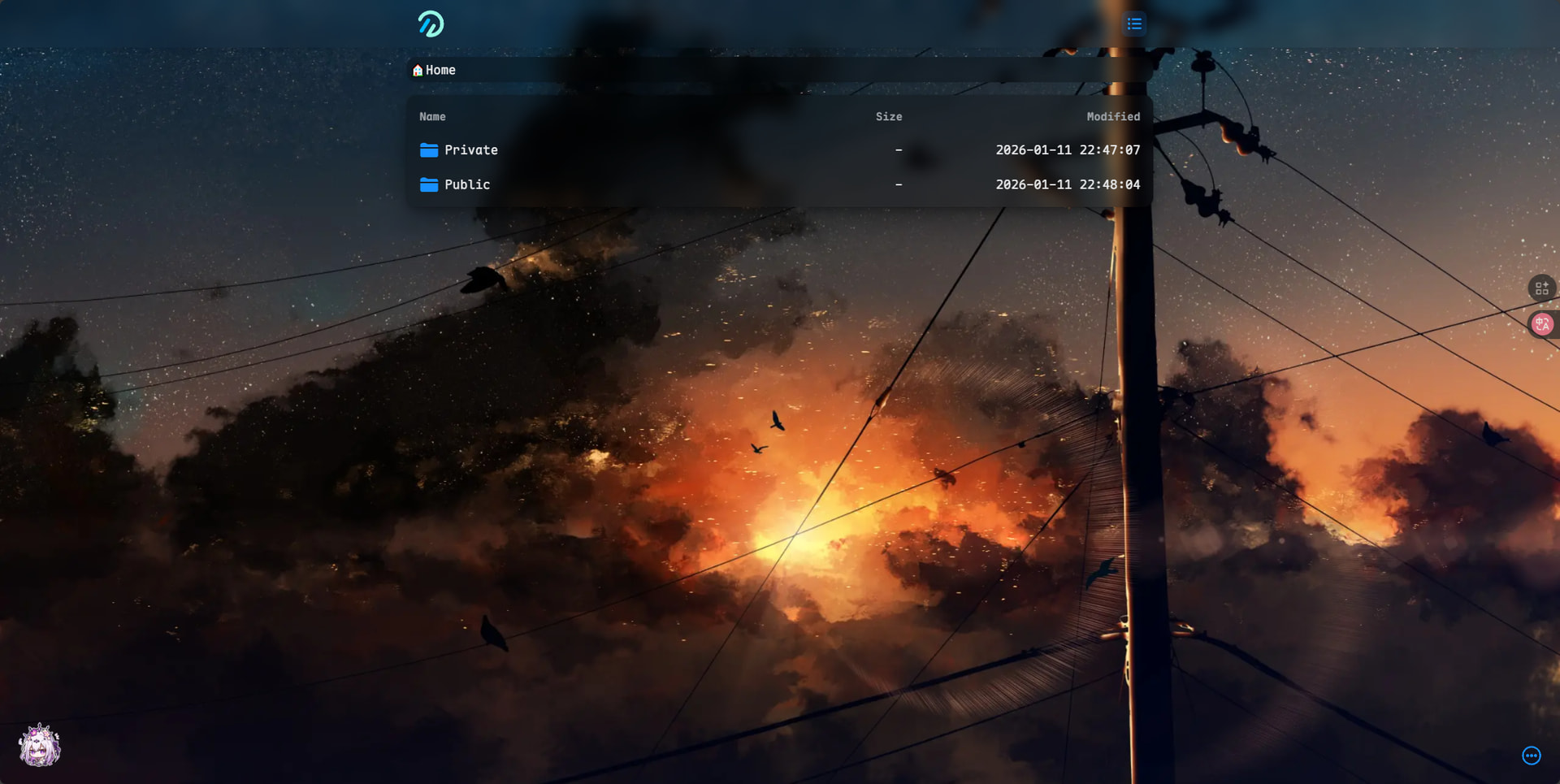This screenshot has height=784, width=1560.
Task: Click the house icon beside Home
Action: (x=418, y=70)
